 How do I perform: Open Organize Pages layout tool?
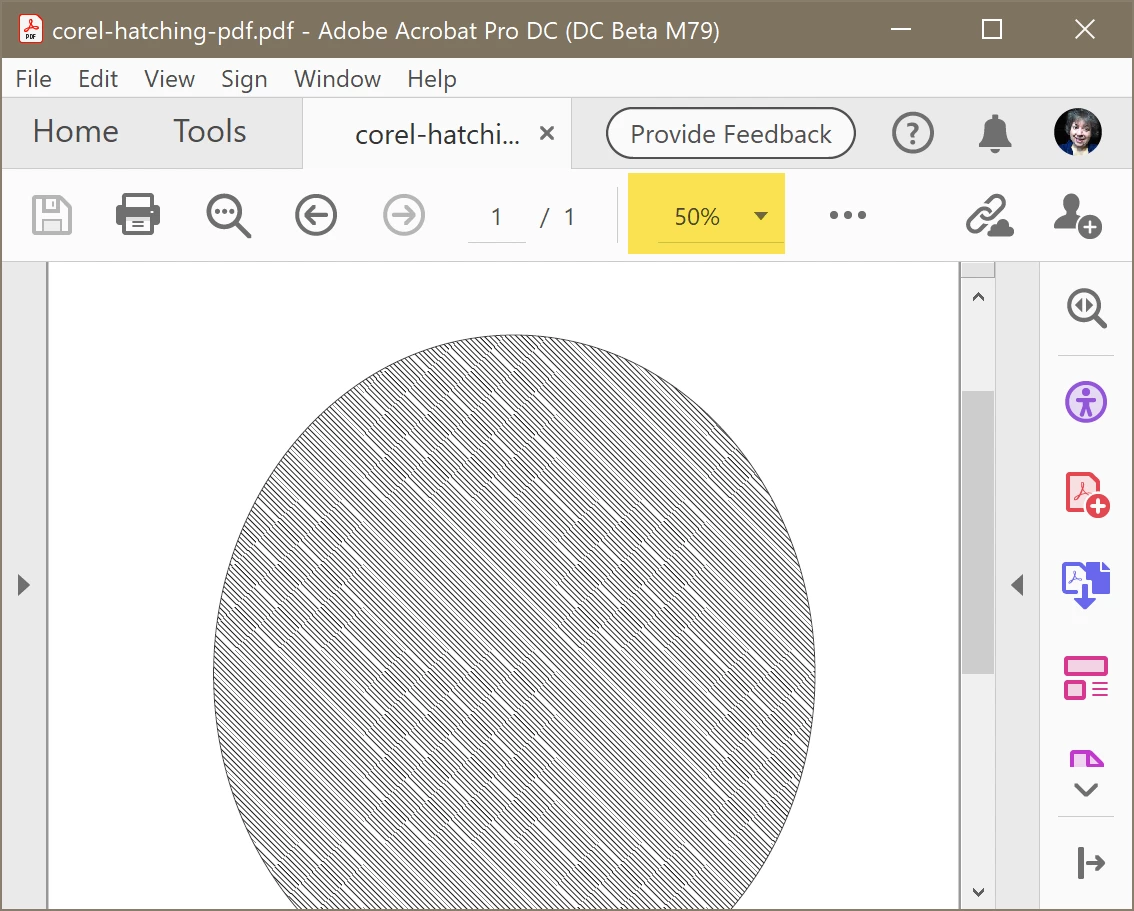pyautogui.click(x=1086, y=677)
